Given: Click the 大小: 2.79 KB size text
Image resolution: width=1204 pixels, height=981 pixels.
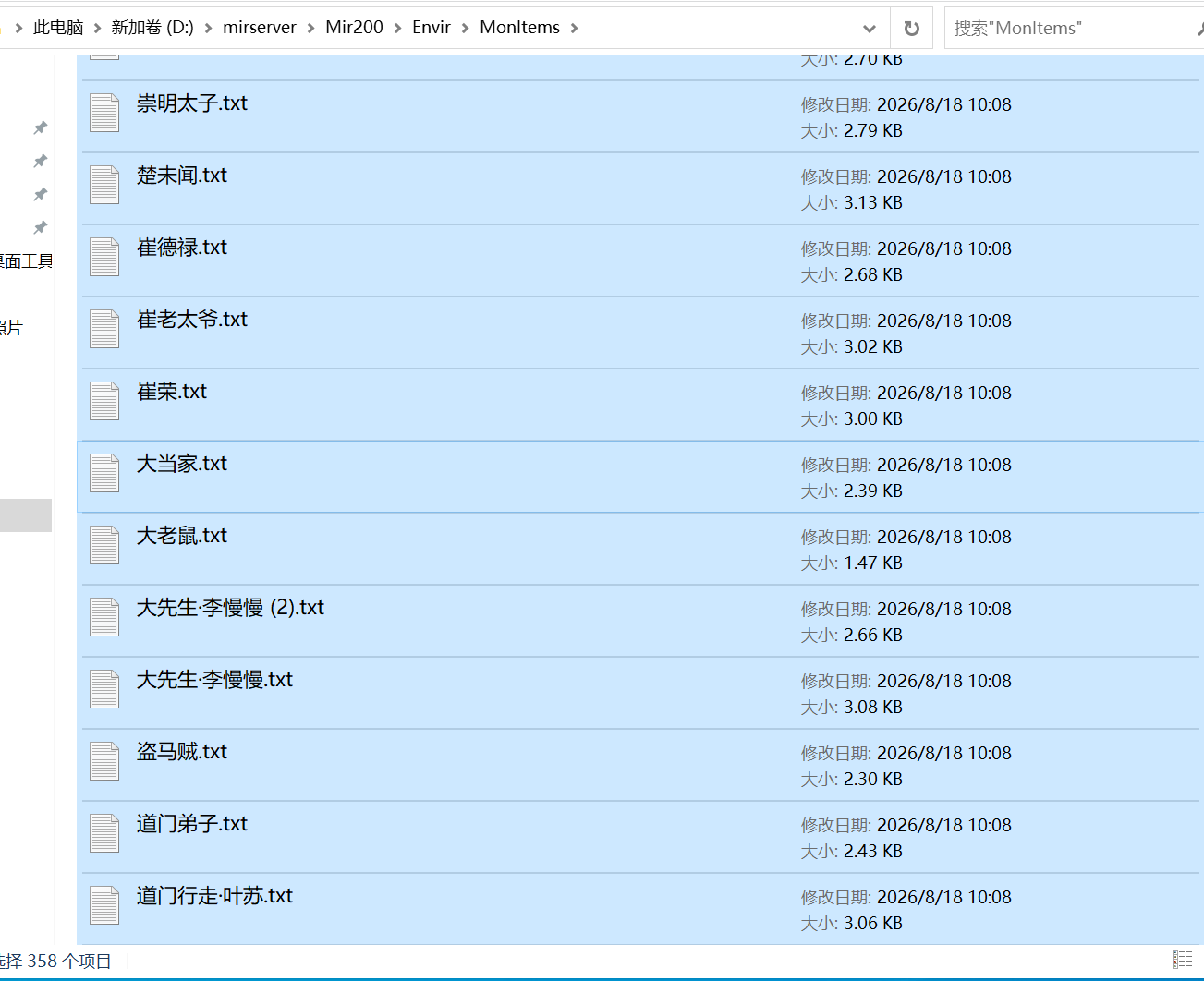Looking at the screenshot, I should pyautogui.click(x=852, y=131).
